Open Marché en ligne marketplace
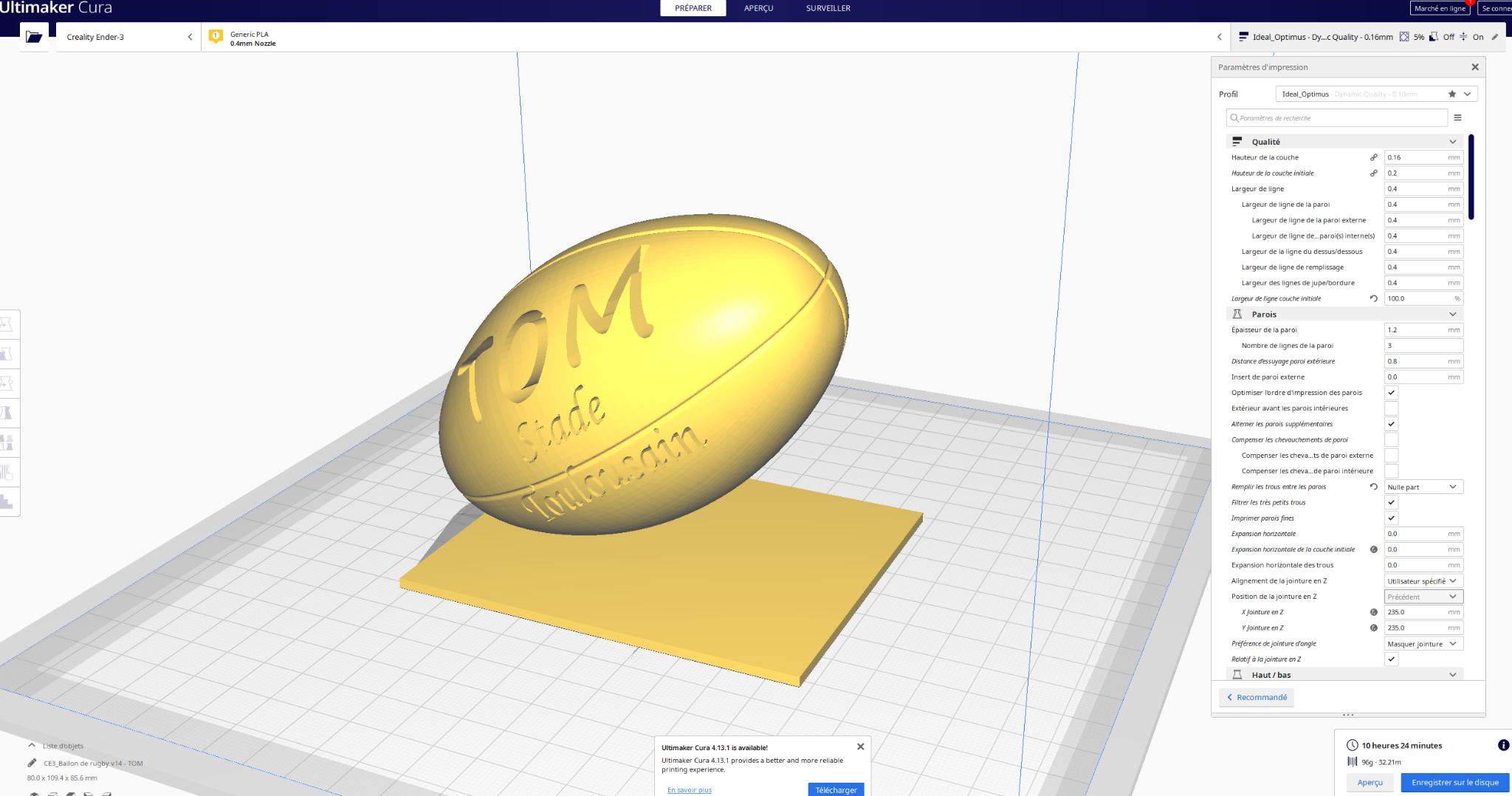This screenshot has height=796, width=1512. [x=1440, y=8]
